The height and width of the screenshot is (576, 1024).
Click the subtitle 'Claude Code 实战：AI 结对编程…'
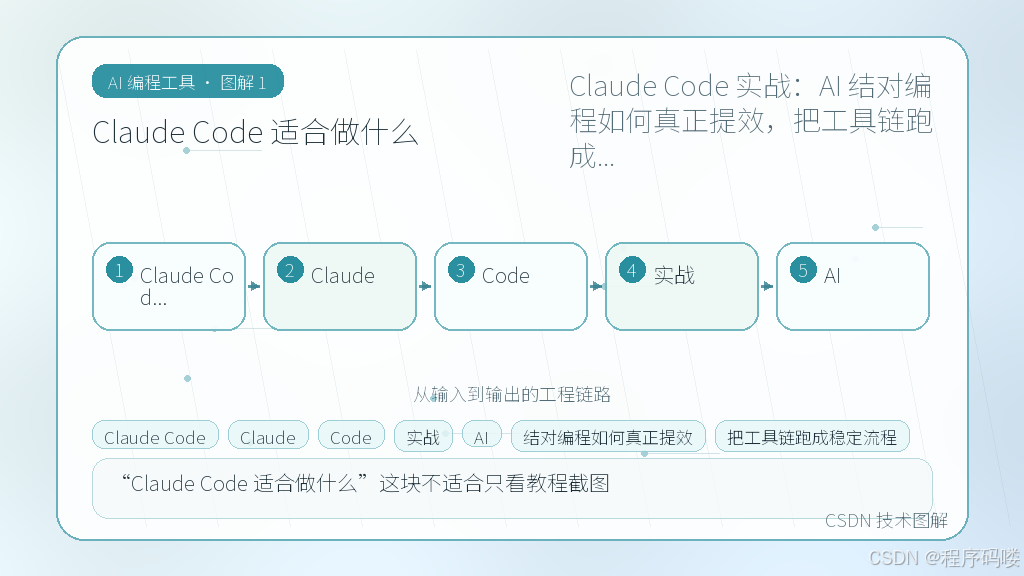(750, 121)
